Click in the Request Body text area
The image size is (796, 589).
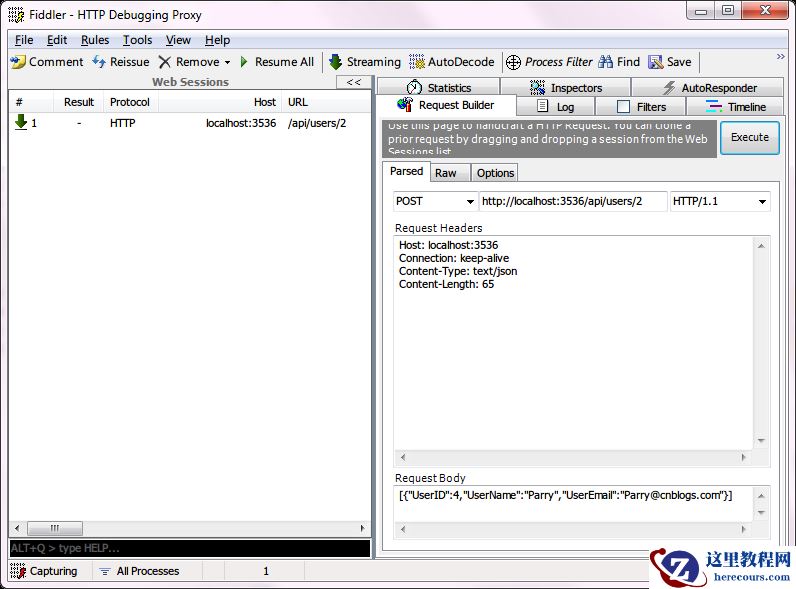click(x=574, y=503)
